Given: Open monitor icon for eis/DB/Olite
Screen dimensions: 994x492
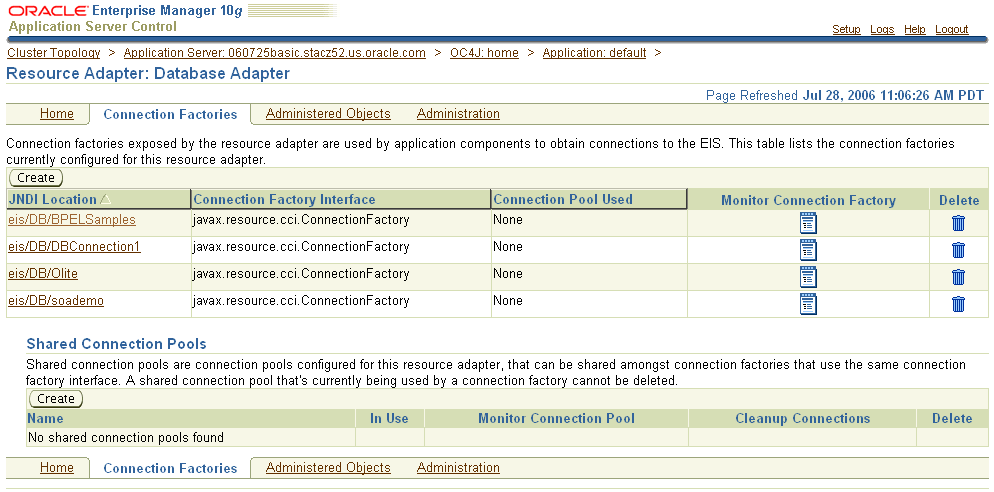Looking at the screenshot, I should pos(808,277).
